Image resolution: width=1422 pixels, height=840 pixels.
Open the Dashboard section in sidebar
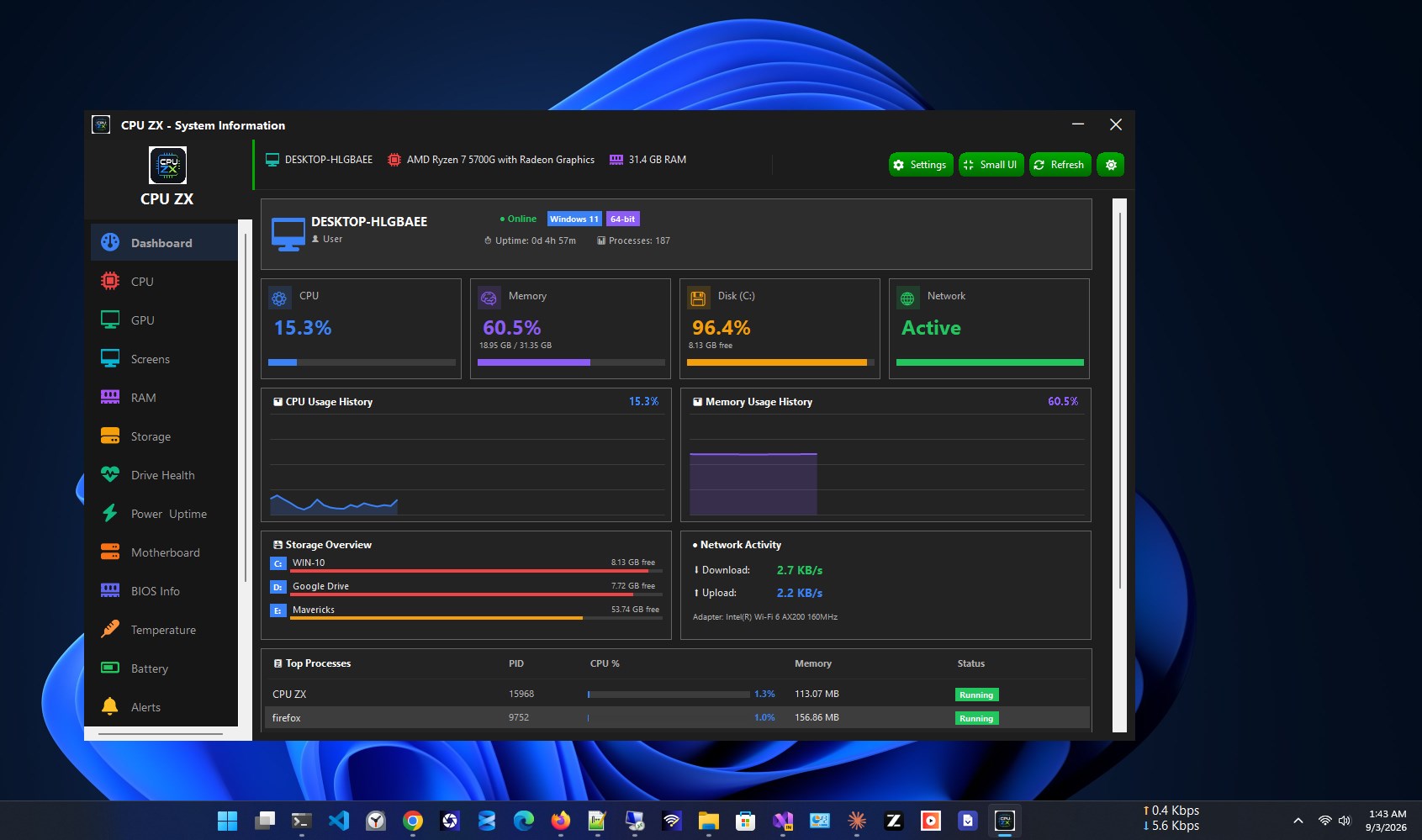coord(164,242)
